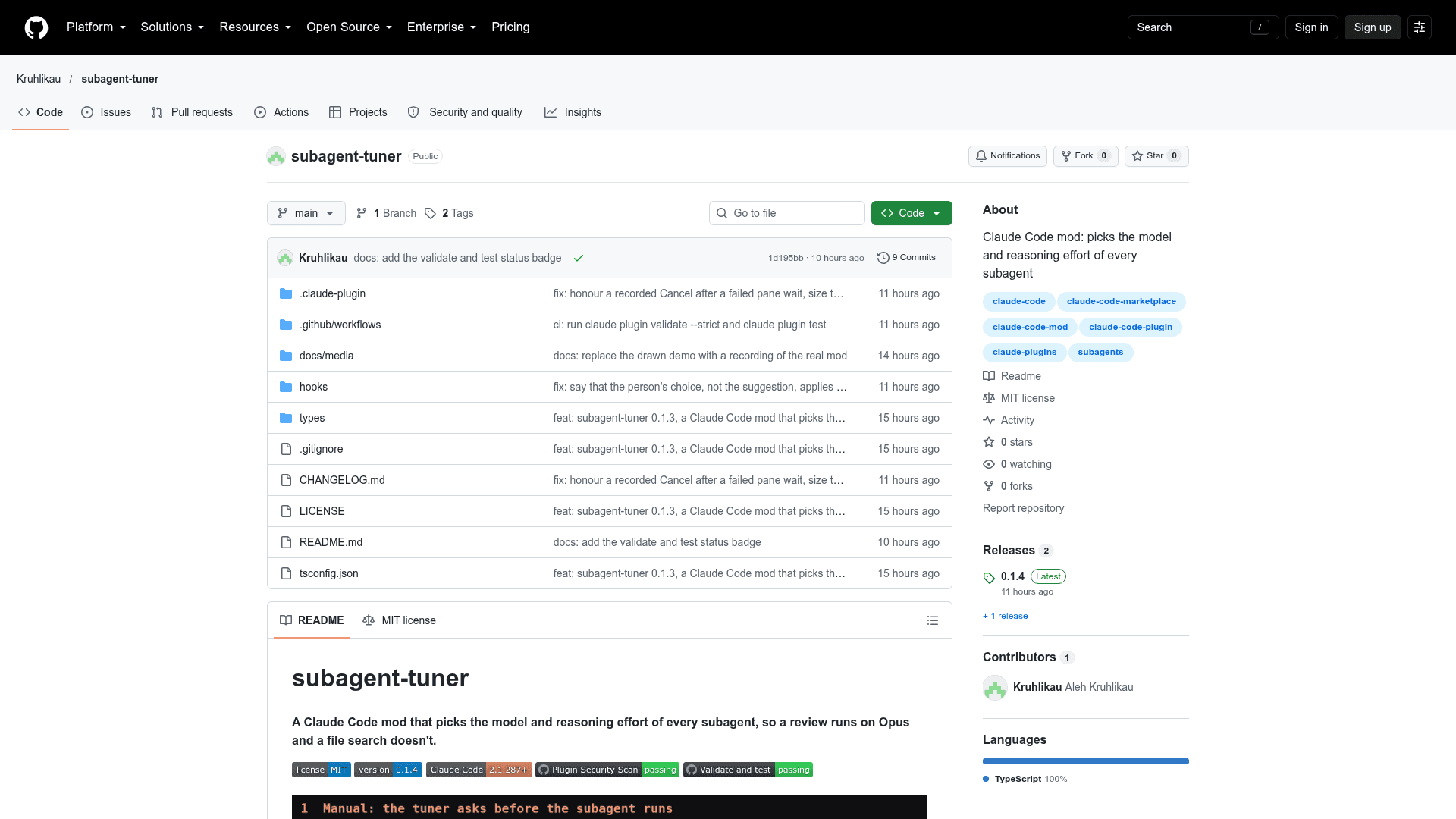Click the LICENSE file icon

click(286, 511)
